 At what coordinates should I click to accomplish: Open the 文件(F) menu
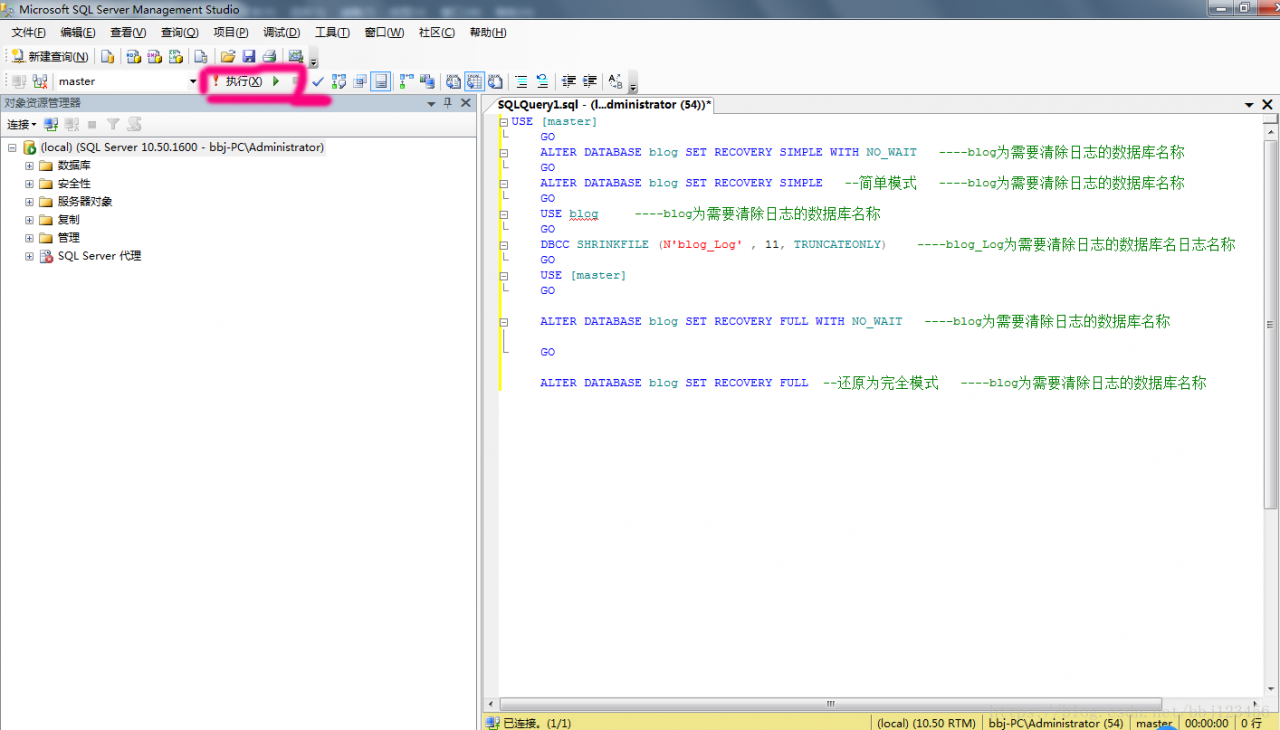(x=28, y=32)
